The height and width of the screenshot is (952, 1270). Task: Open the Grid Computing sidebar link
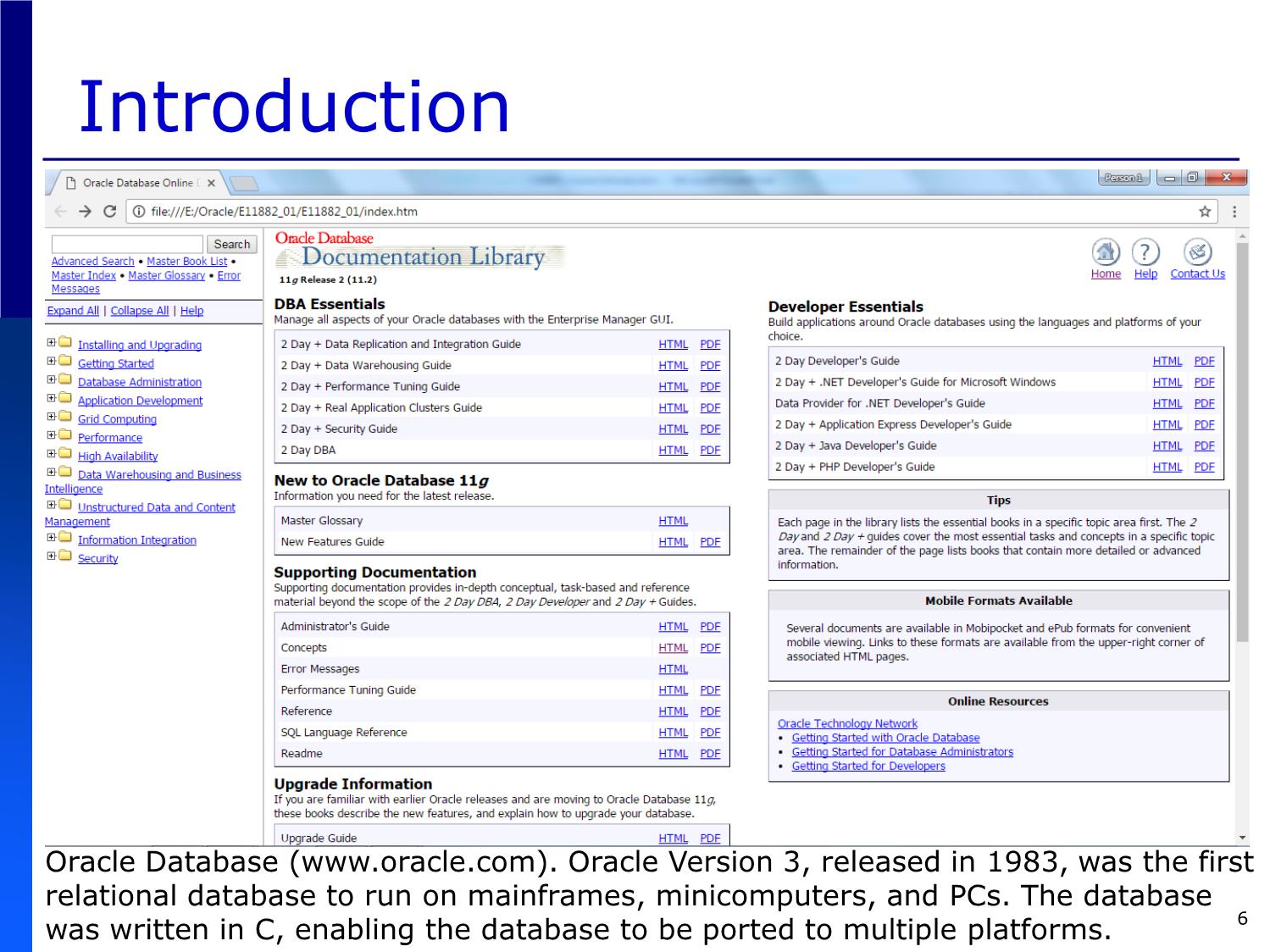(x=117, y=419)
